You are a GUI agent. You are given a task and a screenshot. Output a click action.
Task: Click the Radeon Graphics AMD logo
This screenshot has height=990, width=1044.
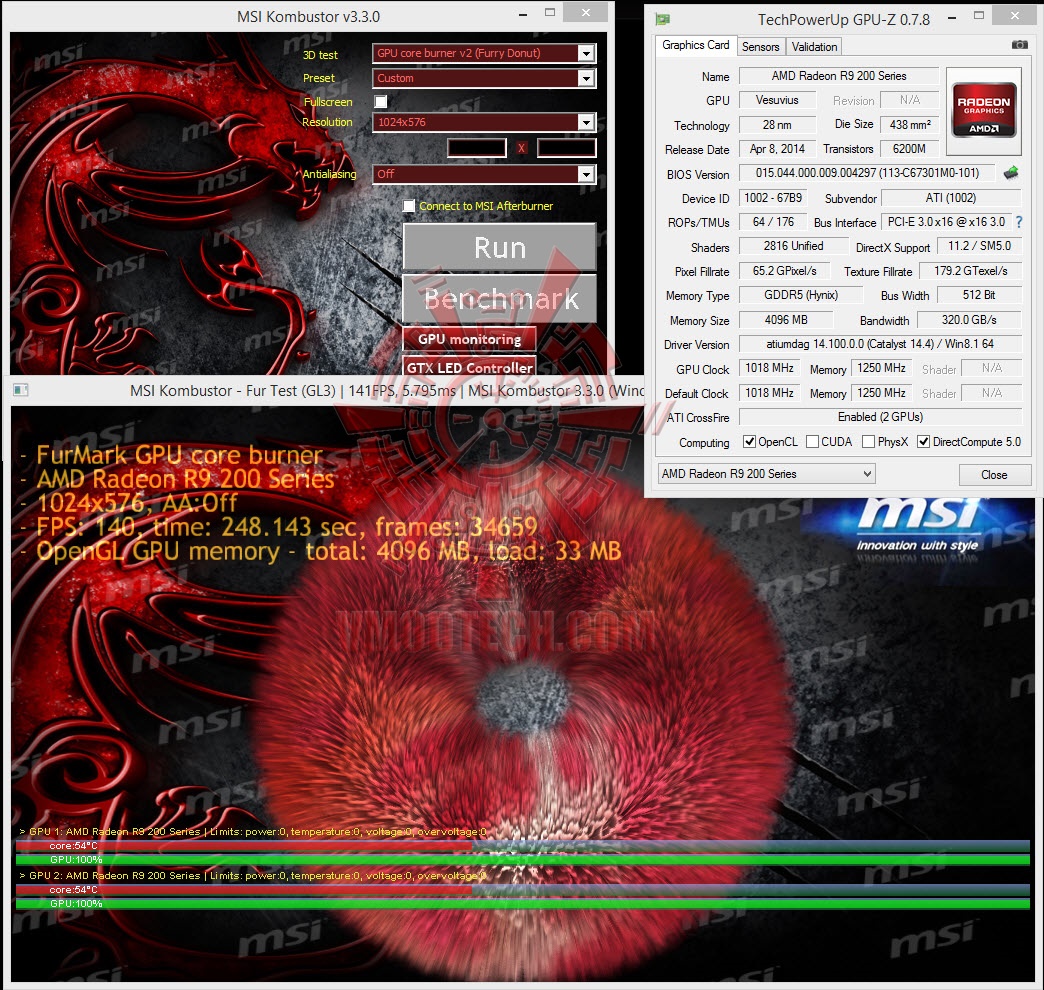point(983,109)
